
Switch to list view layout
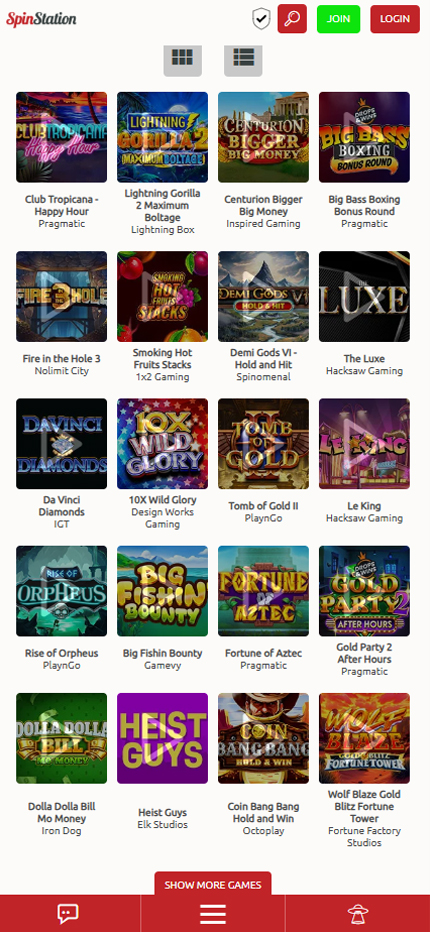click(243, 58)
